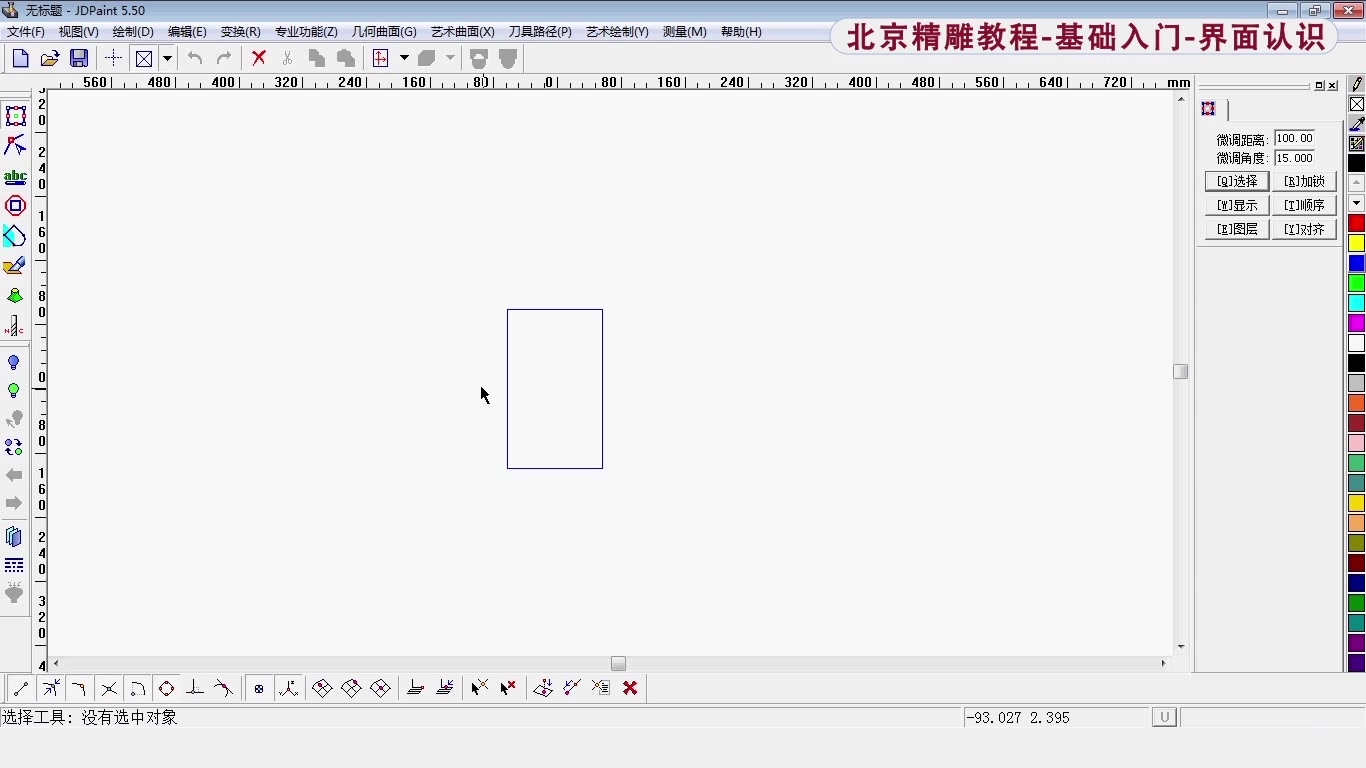Screen dimensions: 1366x768
Task: Open the NC toolpath icon in left toolbar
Action: (x=15, y=326)
